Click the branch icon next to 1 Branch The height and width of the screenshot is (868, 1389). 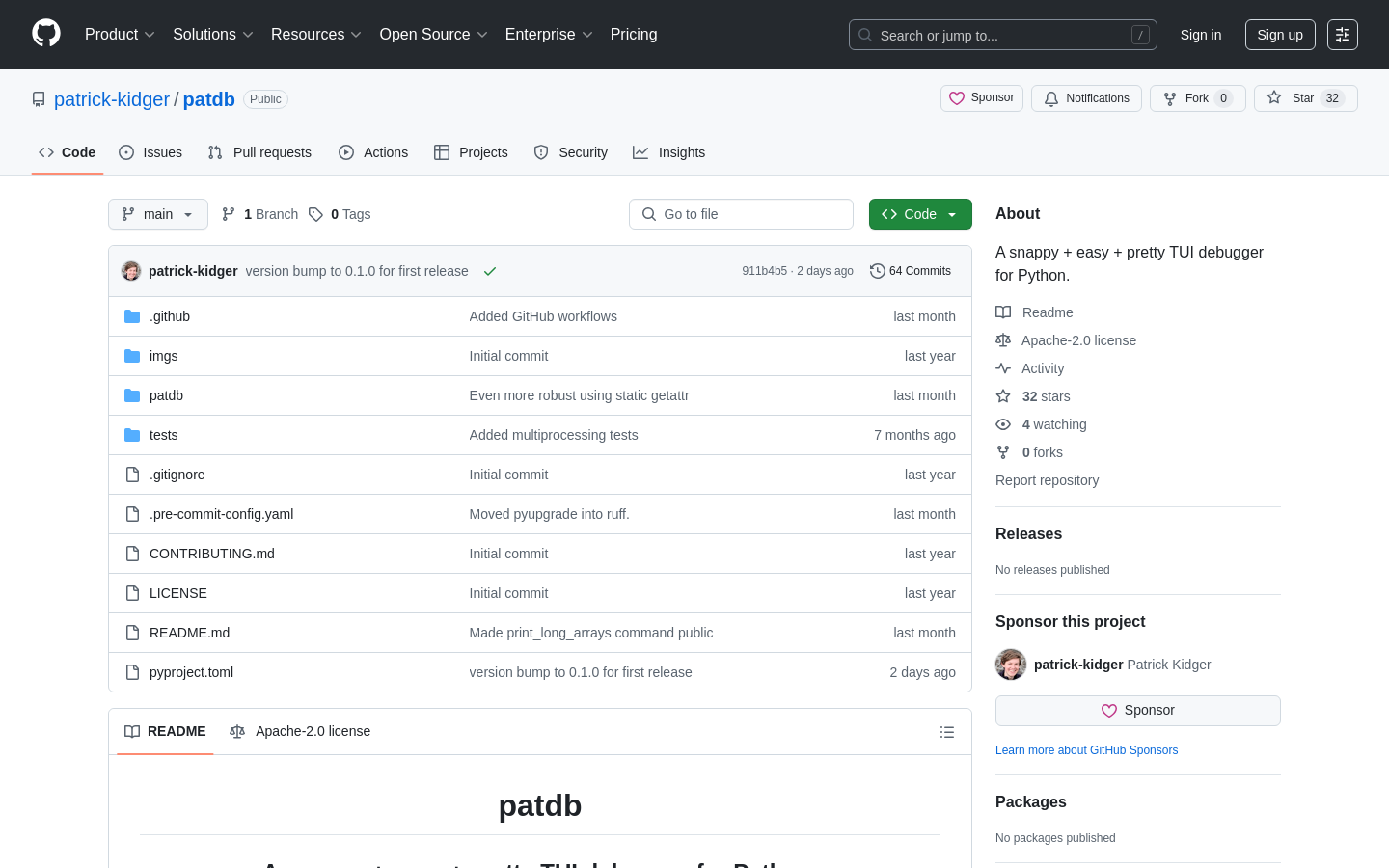[x=229, y=214]
